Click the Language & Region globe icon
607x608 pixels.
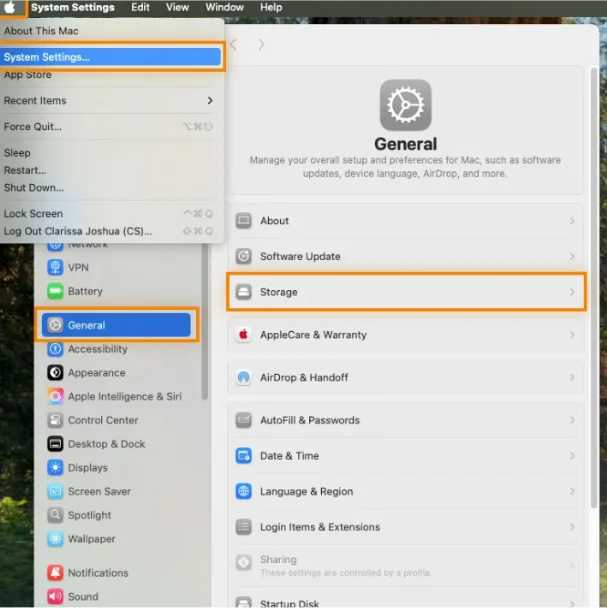click(244, 491)
